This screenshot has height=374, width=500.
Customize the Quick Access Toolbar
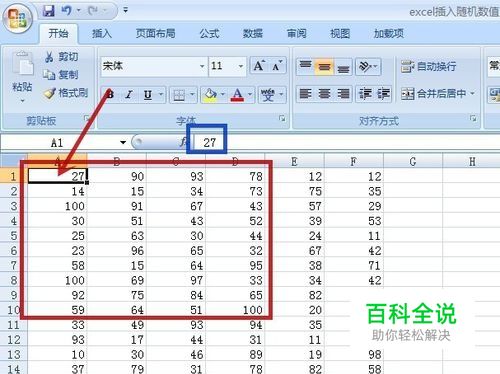(x=125, y=10)
